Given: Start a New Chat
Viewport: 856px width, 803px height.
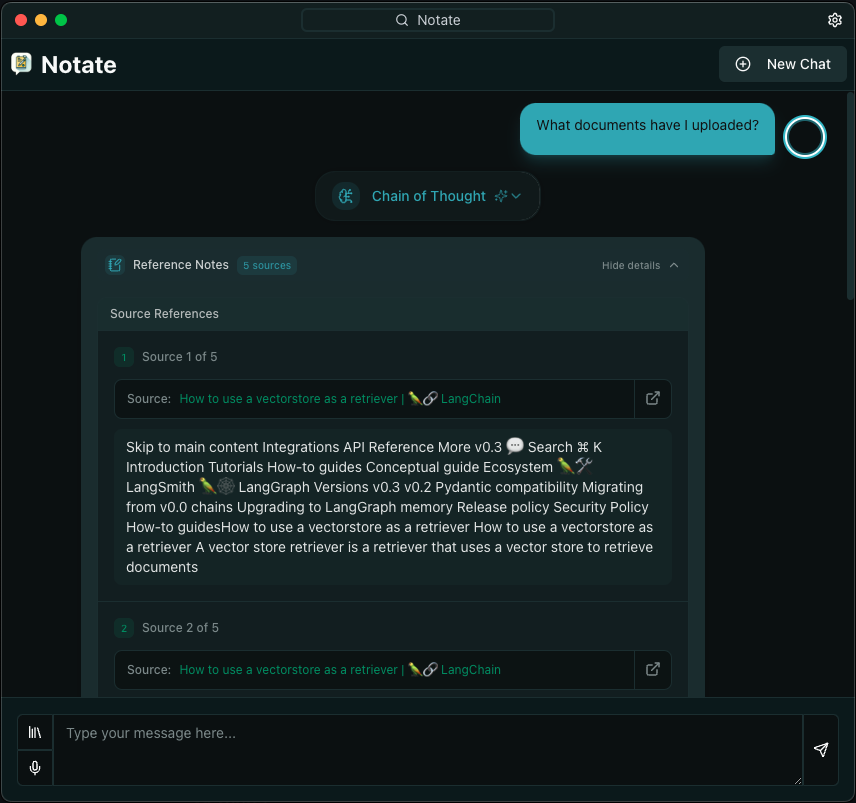Looking at the screenshot, I should pyautogui.click(x=782, y=64).
